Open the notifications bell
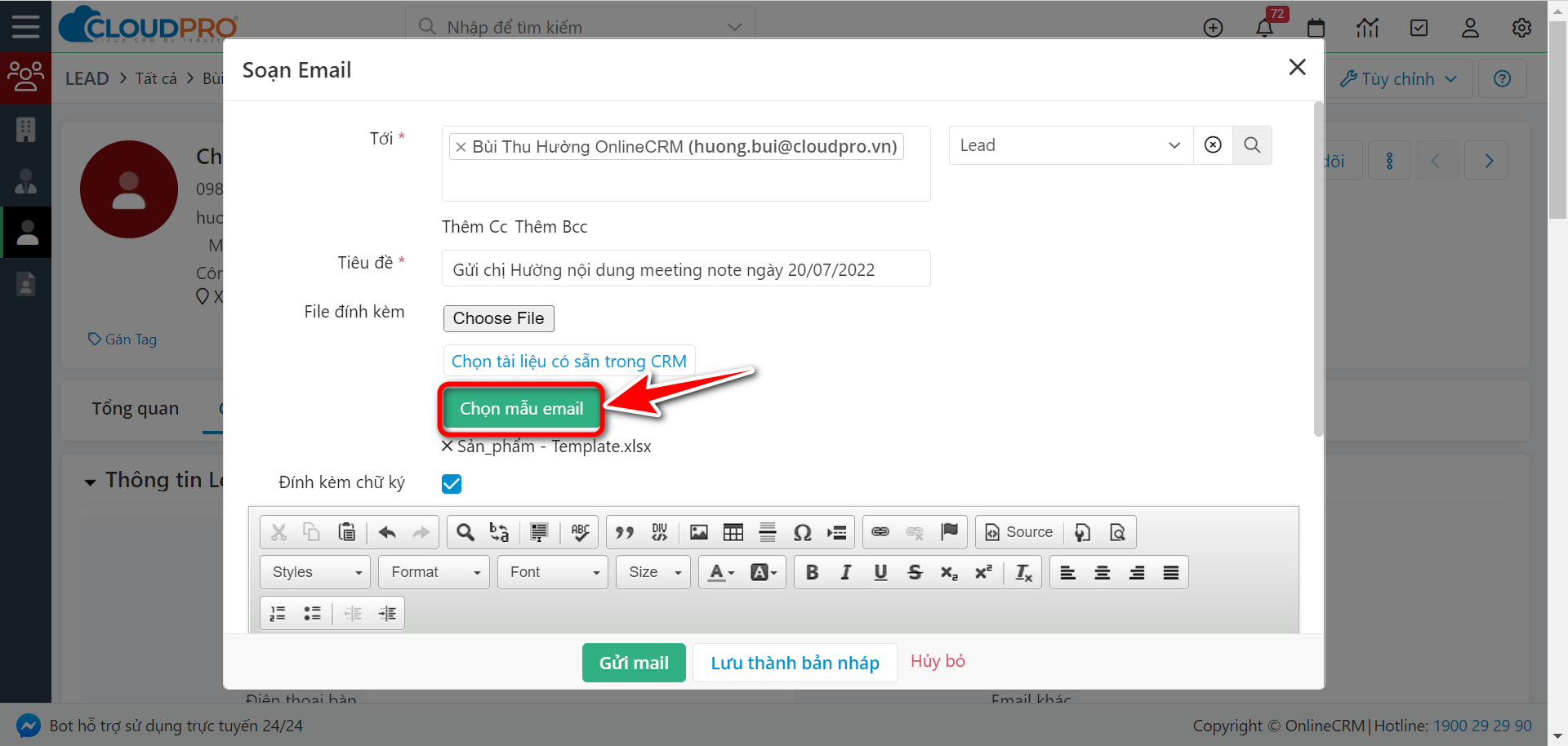1568x746 pixels. (x=1264, y=28)
